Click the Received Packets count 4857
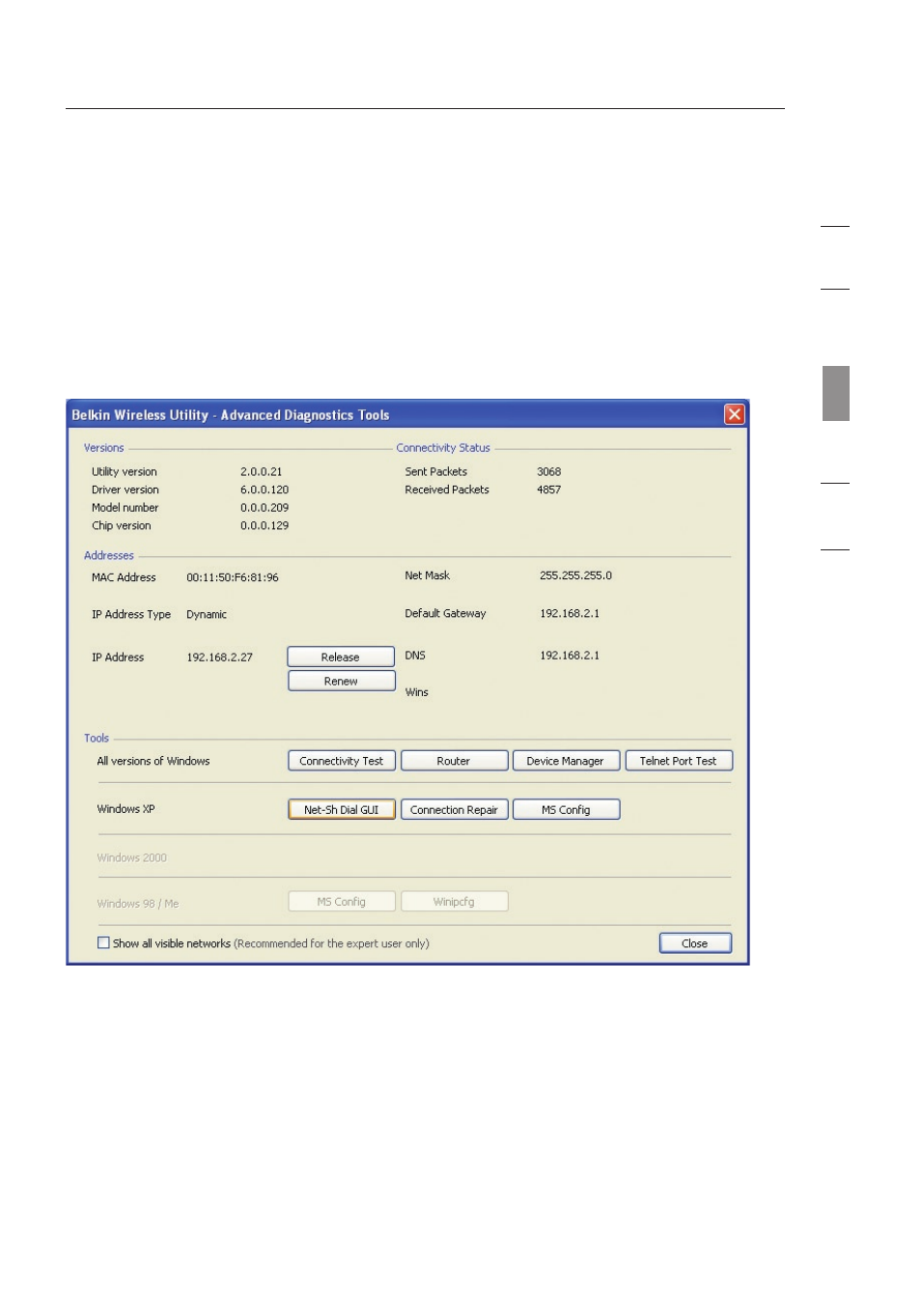This screenshot has height=1316, width=922. point(549,490)
